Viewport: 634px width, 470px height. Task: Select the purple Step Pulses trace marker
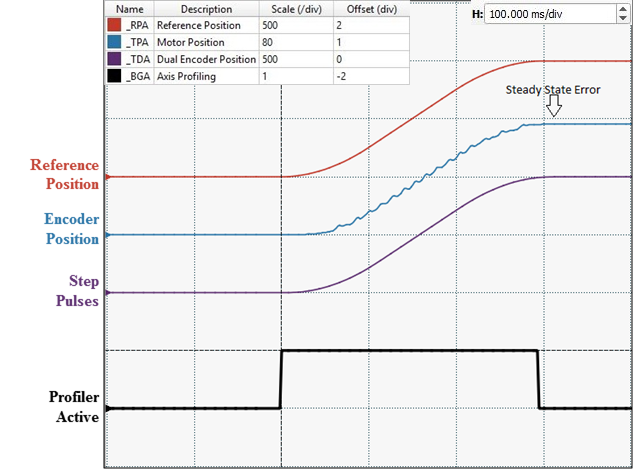click(x=107, y=293)
